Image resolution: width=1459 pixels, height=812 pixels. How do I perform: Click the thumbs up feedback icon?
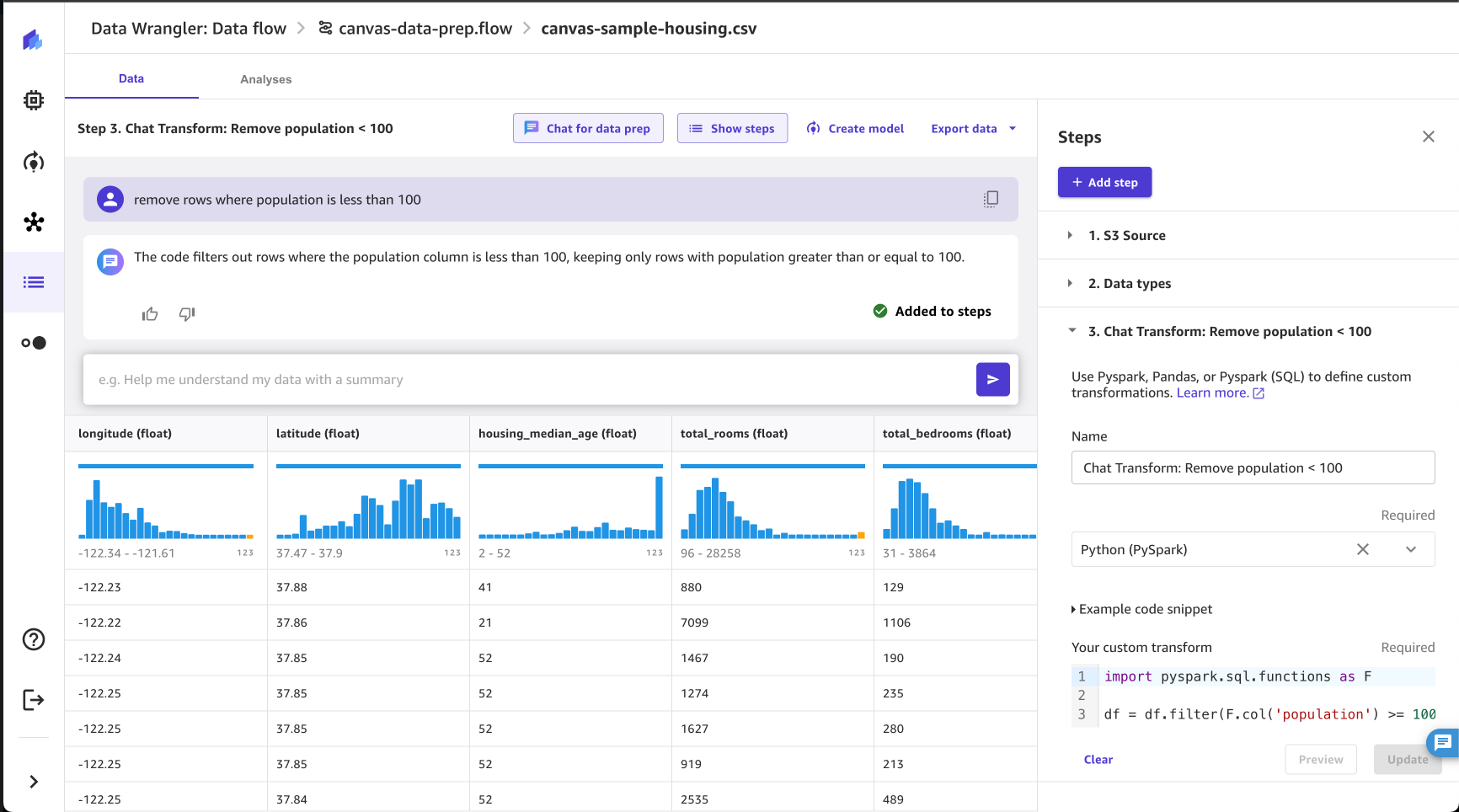tap(150, 314)
